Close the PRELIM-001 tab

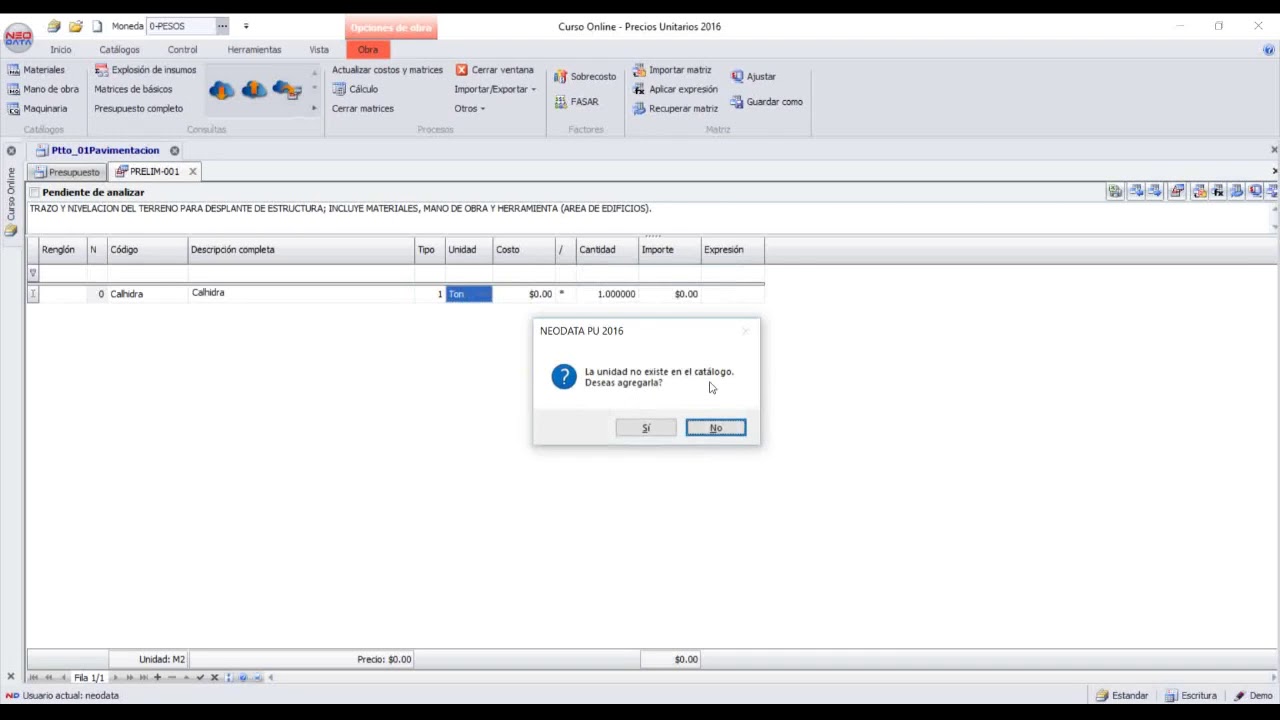(193, 171)
